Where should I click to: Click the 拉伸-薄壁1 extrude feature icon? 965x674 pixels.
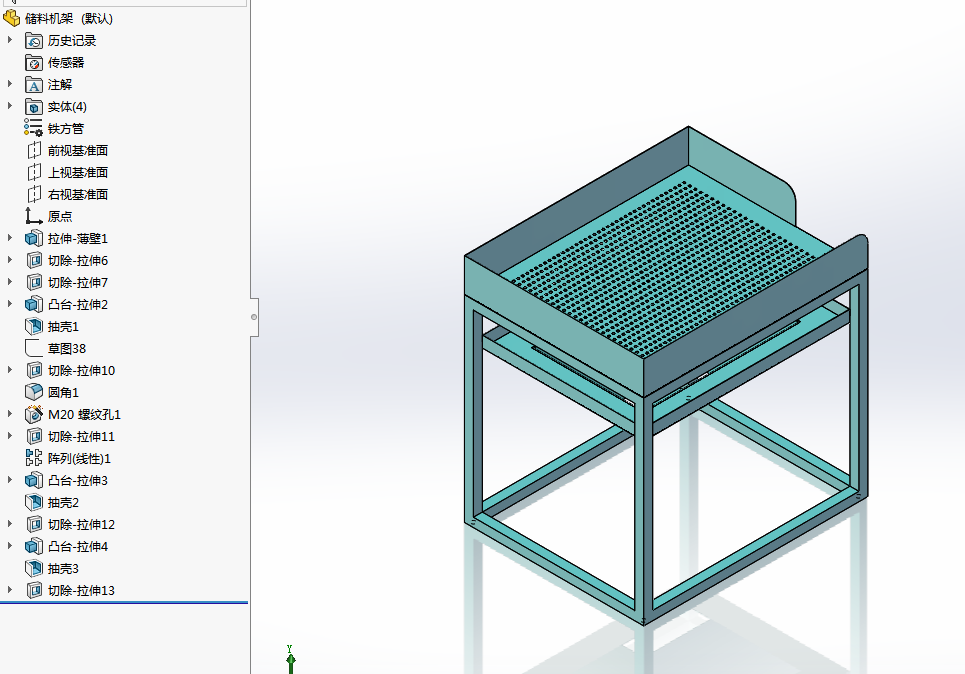coord(34,239)
